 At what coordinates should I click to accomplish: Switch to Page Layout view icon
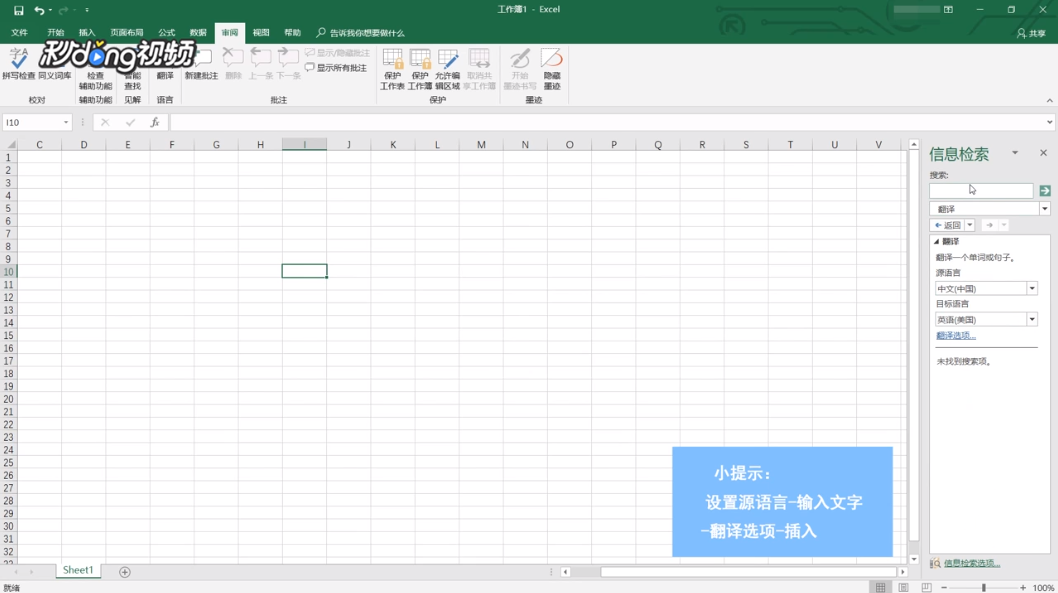point(903,588)
